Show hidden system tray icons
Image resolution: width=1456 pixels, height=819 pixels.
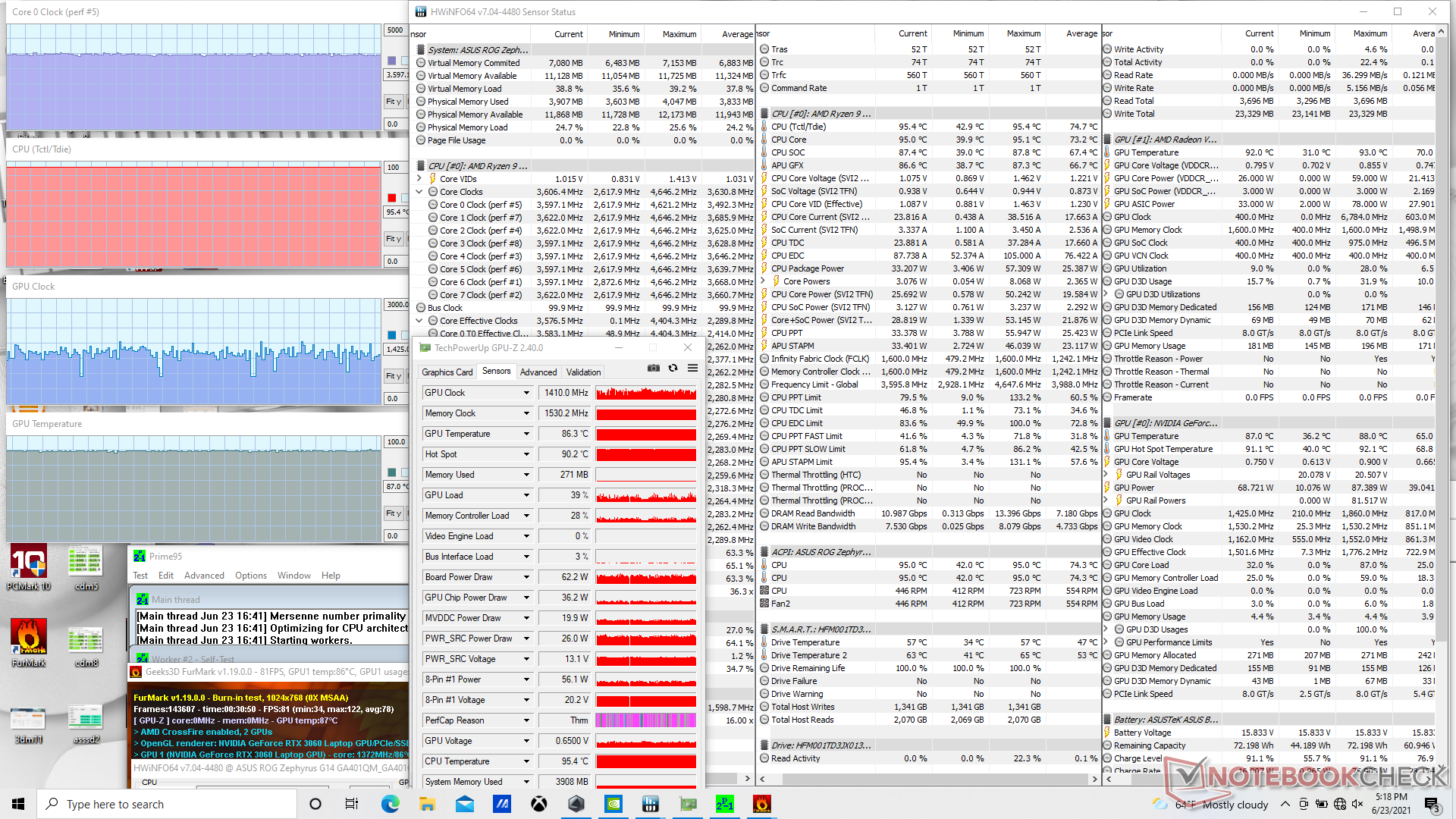tap(1285, 804)
